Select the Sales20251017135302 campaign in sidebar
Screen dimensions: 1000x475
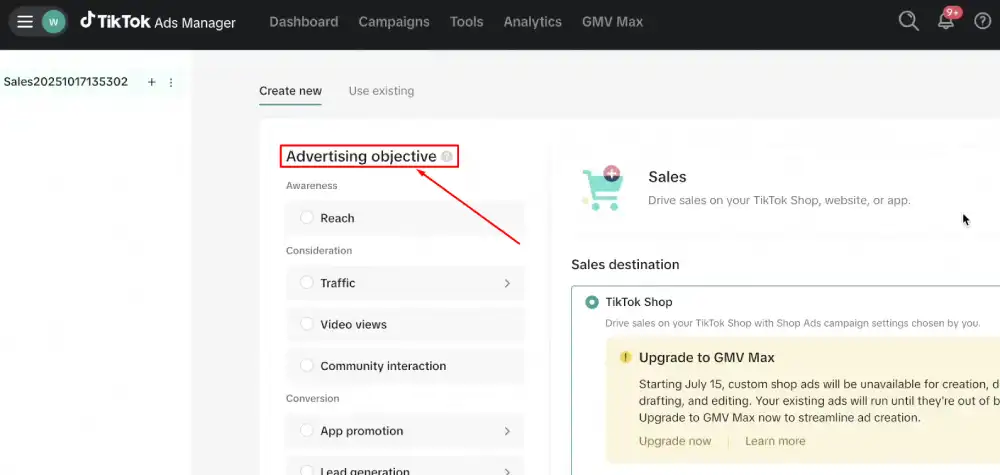66,82
